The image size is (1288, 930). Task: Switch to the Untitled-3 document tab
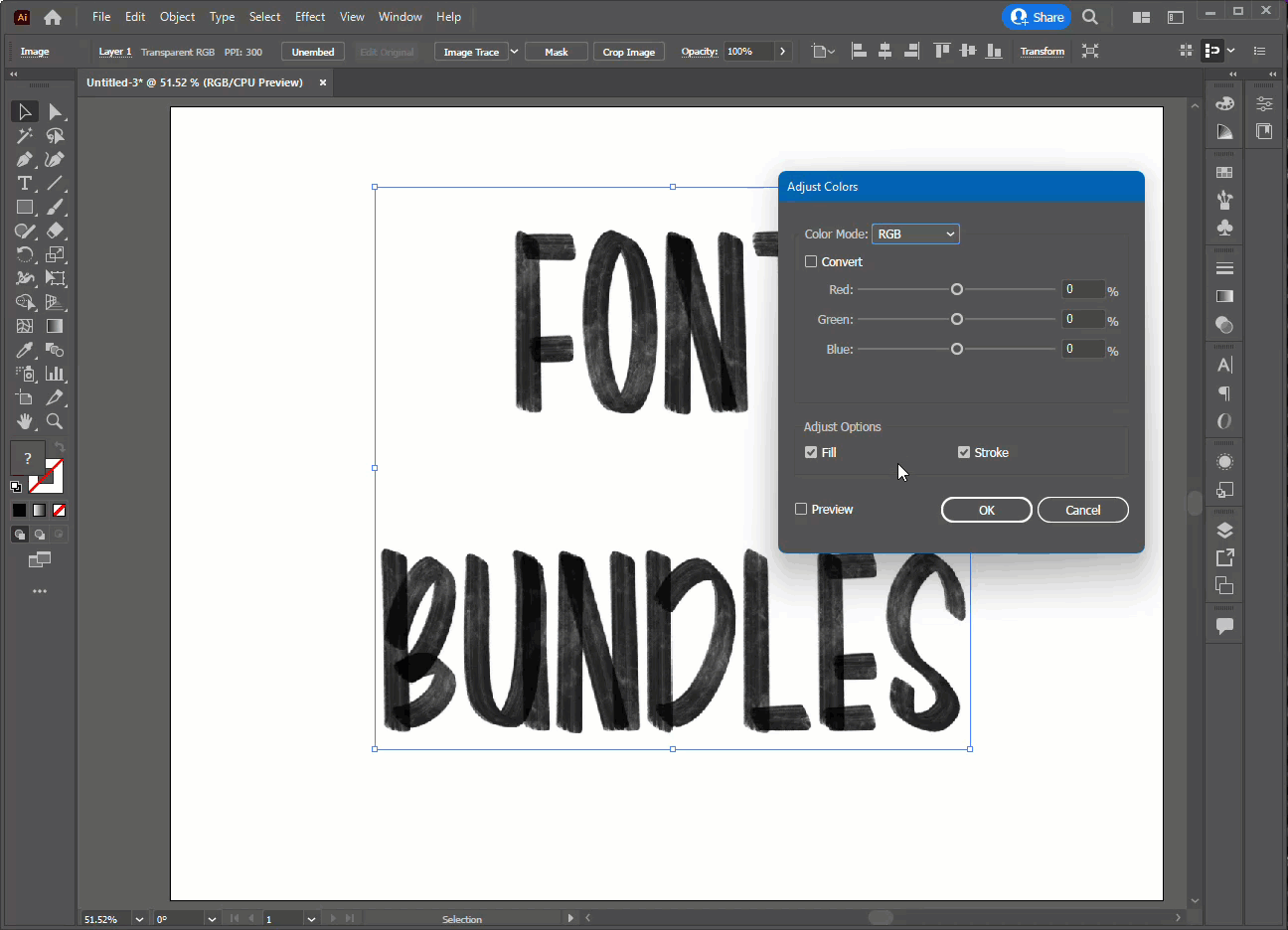(195, 82)
